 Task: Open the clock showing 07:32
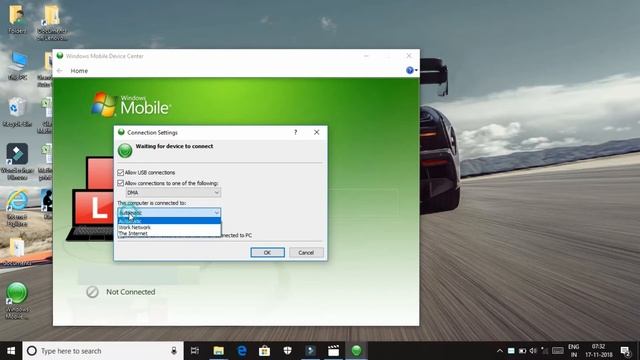pyautogui.click(x=598, y=351)
